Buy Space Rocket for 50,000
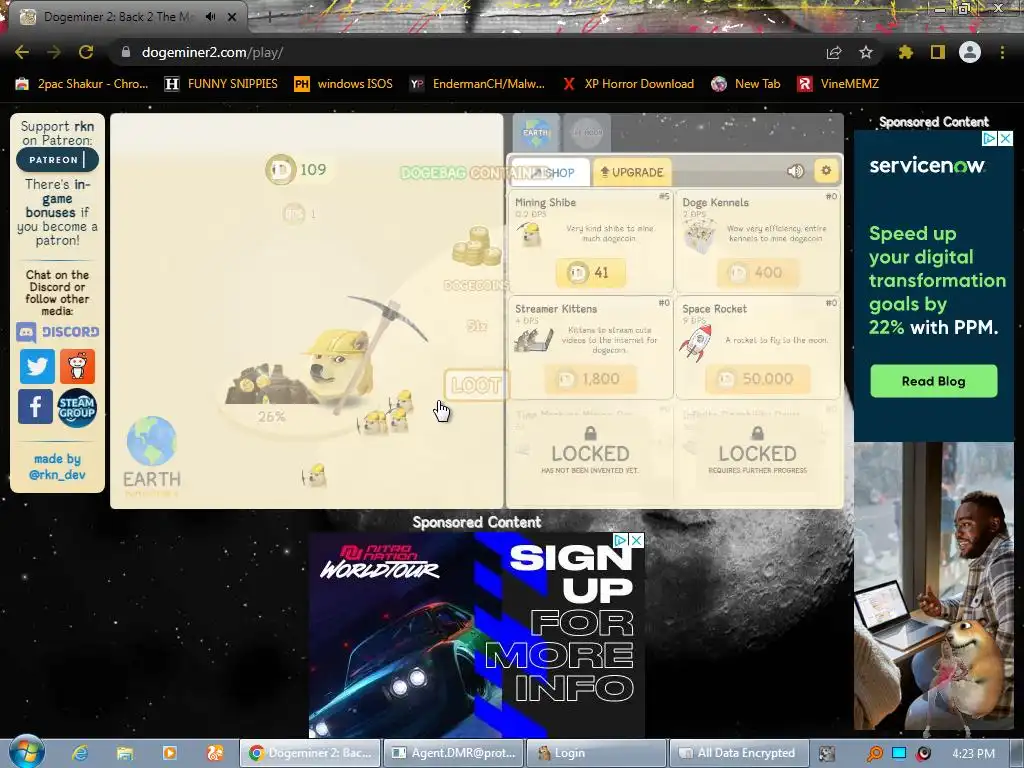The image size is (1024, 768). (x=758, y=379)
